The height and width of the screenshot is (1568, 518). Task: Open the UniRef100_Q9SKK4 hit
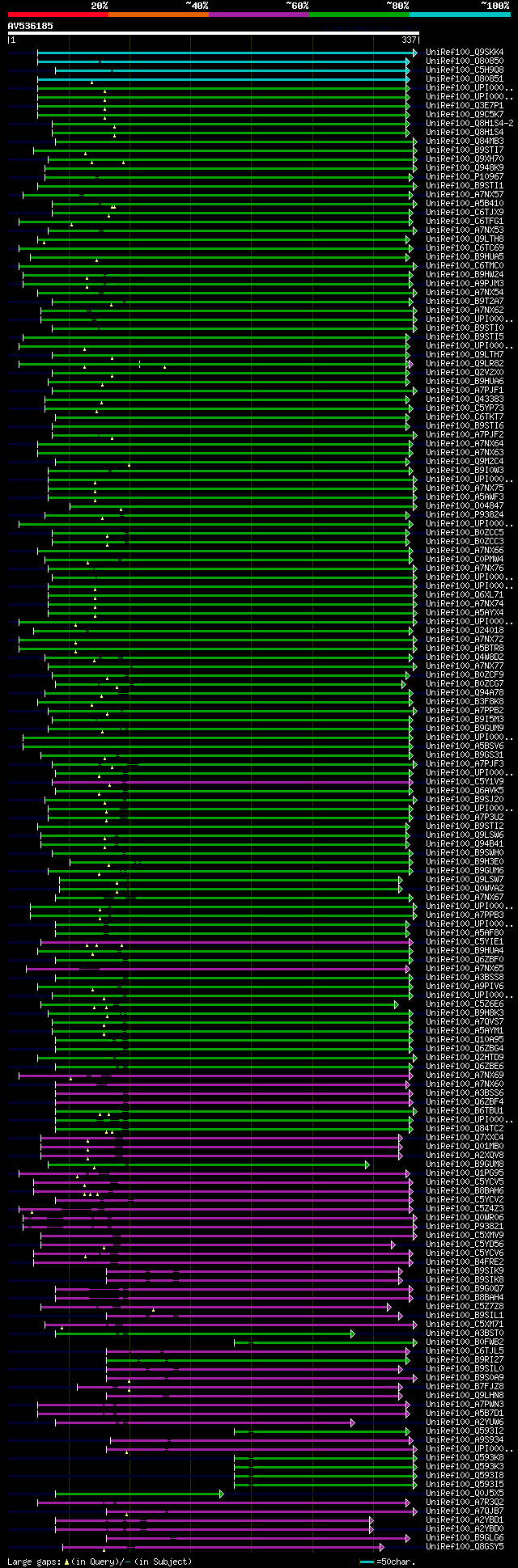(465, 53)
